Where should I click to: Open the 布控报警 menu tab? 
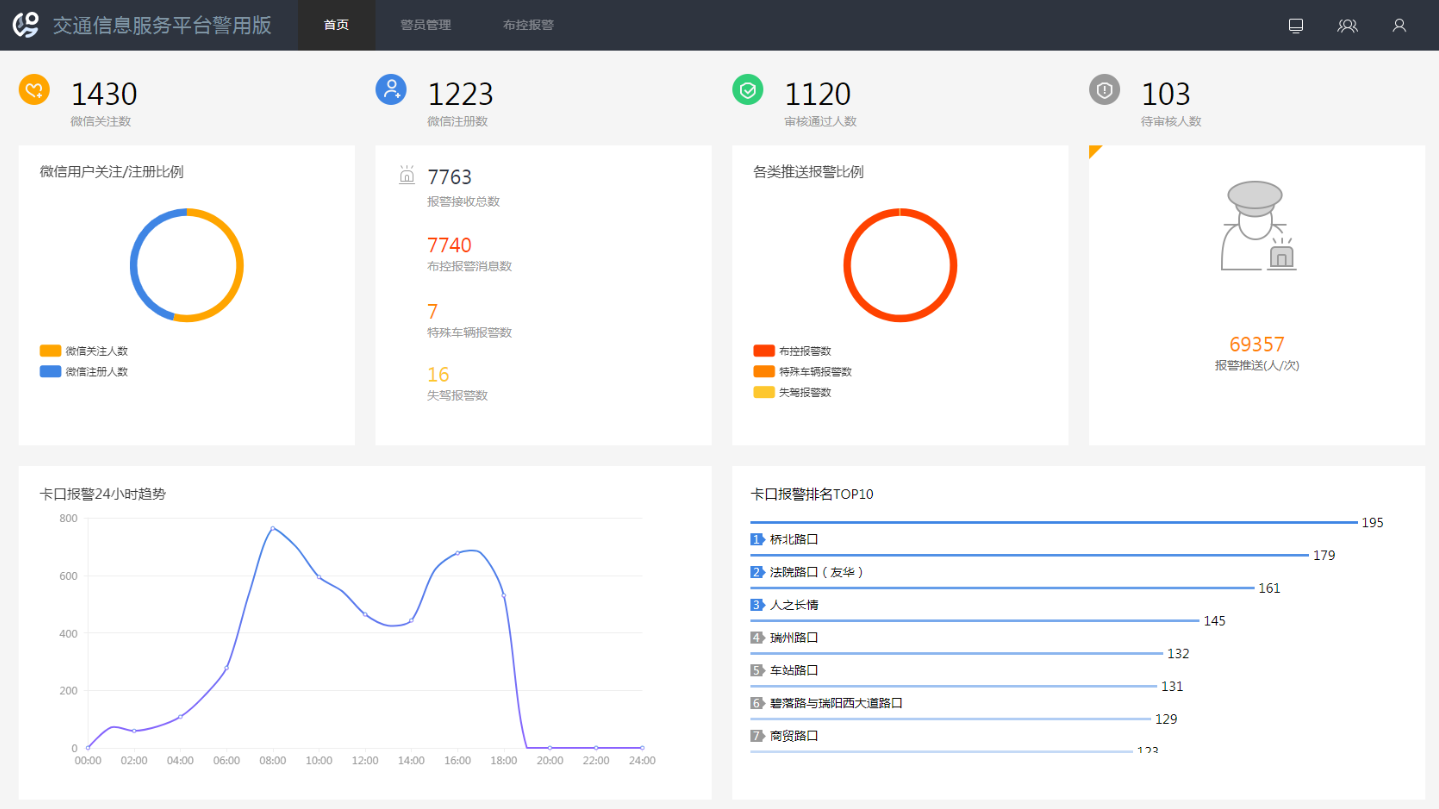pos(528,25)
